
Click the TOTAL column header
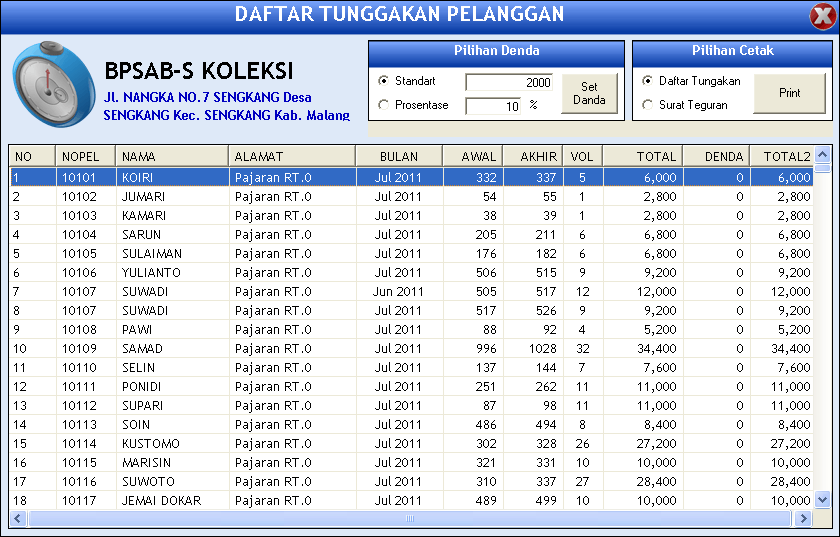tap(642, 156)
